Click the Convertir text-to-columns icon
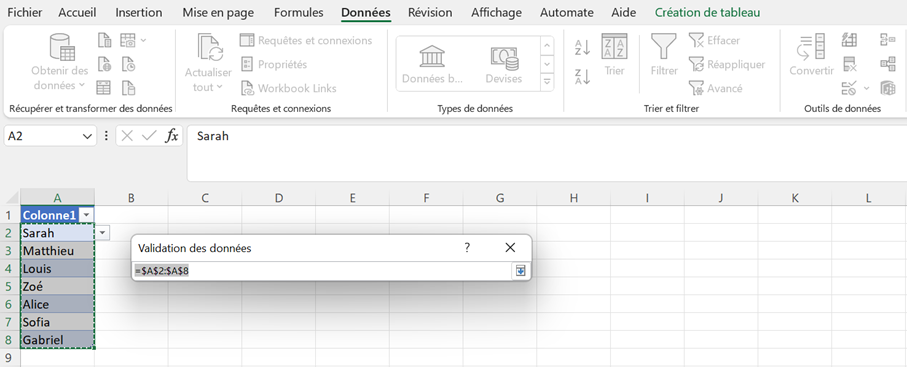 tap(811, 47)
